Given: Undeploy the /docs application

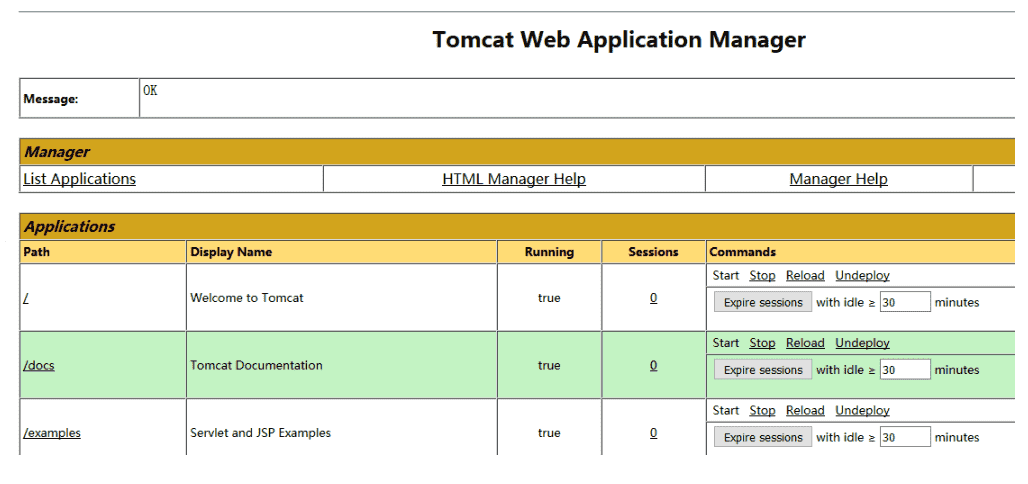Looking at the screenshot, I should point(862,343).
